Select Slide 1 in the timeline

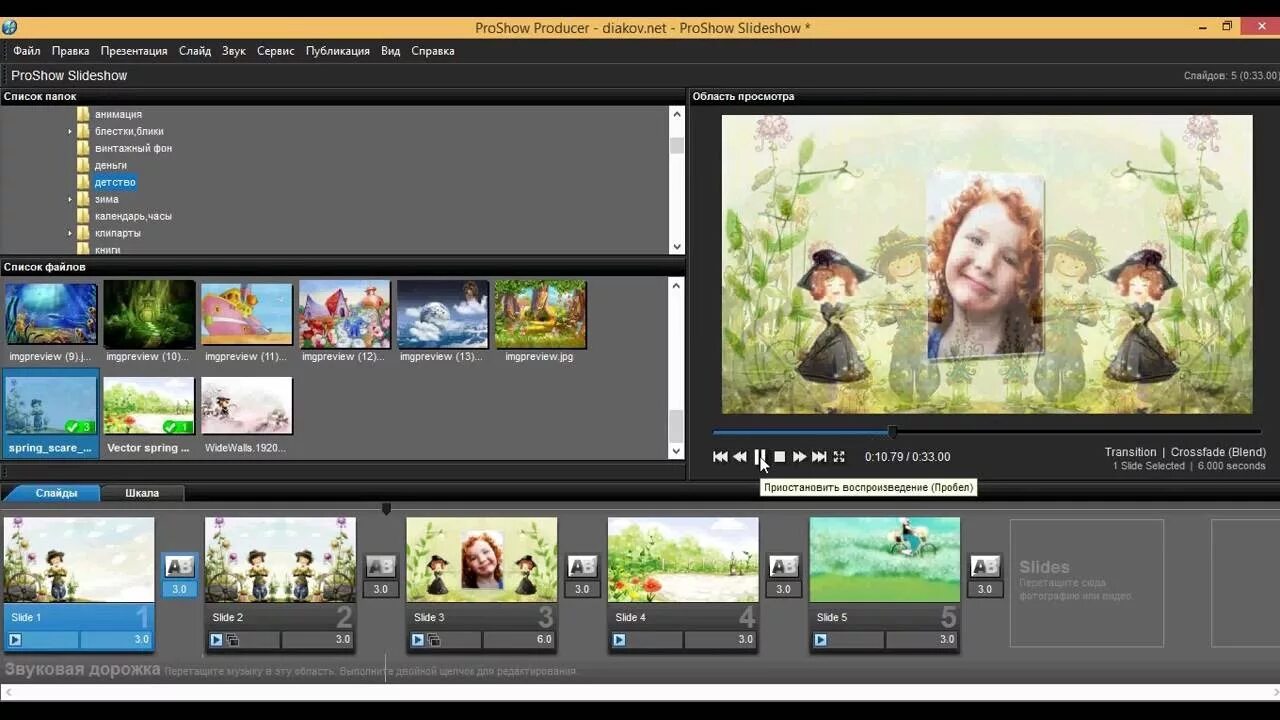79,560
